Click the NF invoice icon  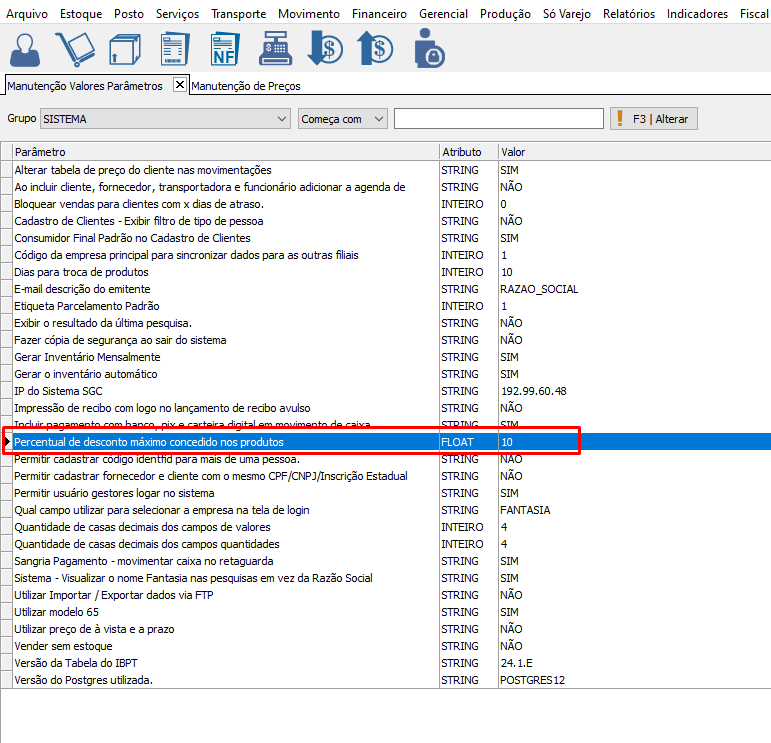pos(224,48)
